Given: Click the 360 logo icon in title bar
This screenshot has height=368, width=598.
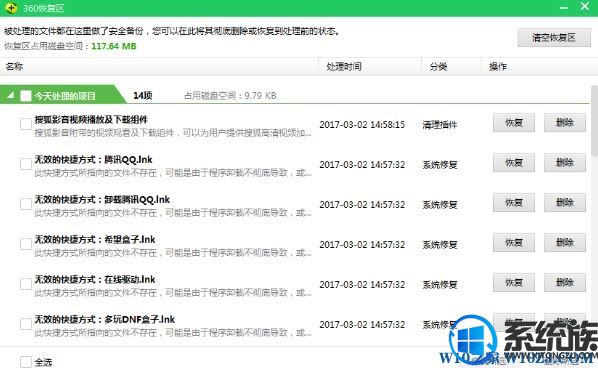Looking at the screenshot, I should pyautogui.click(x=11, y=8).
